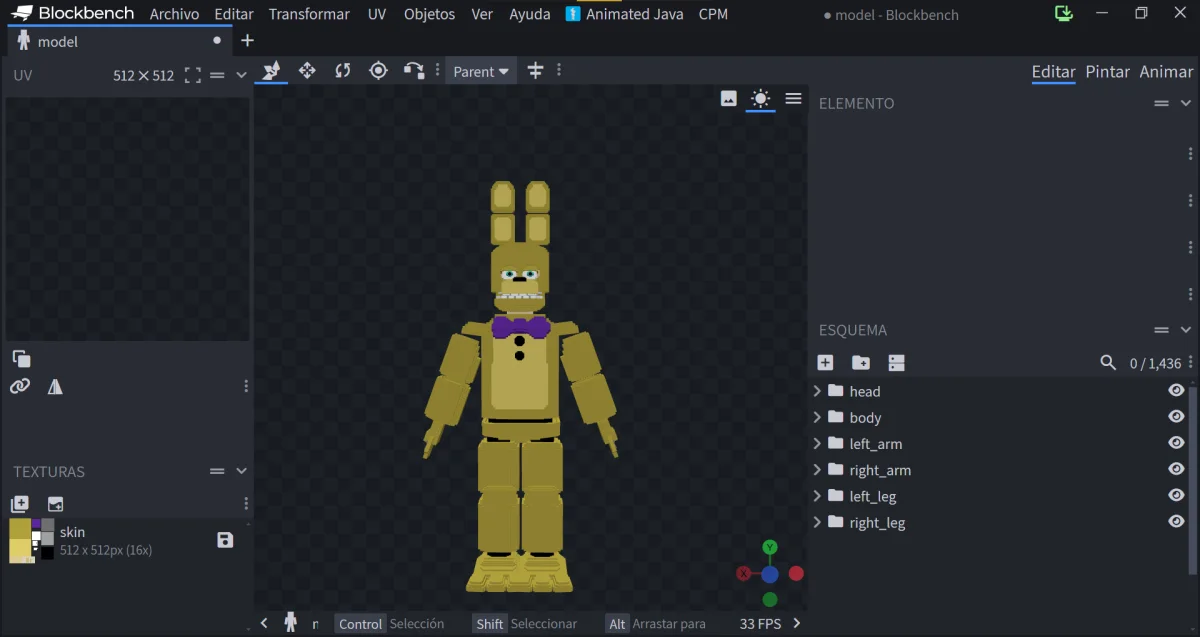Image resolution: width=1200 pixels, height=637 pixels.
Task: Click the add cube icon in Esquema
Action: [x=825, y=363]
